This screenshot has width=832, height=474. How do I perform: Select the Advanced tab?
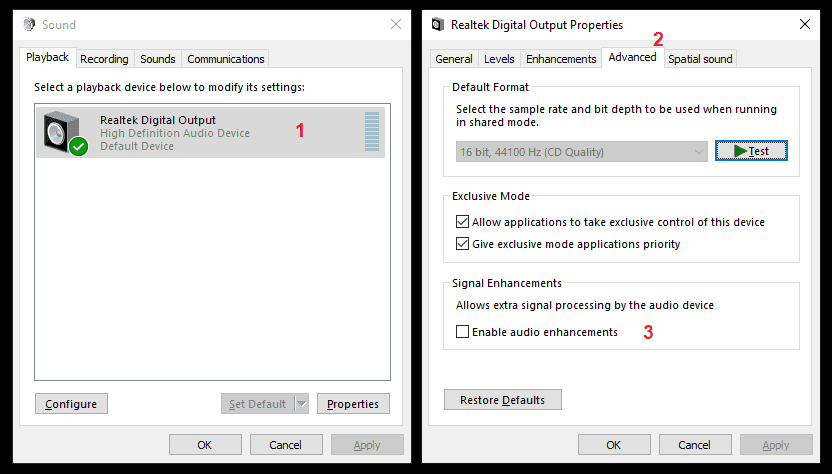632,57
